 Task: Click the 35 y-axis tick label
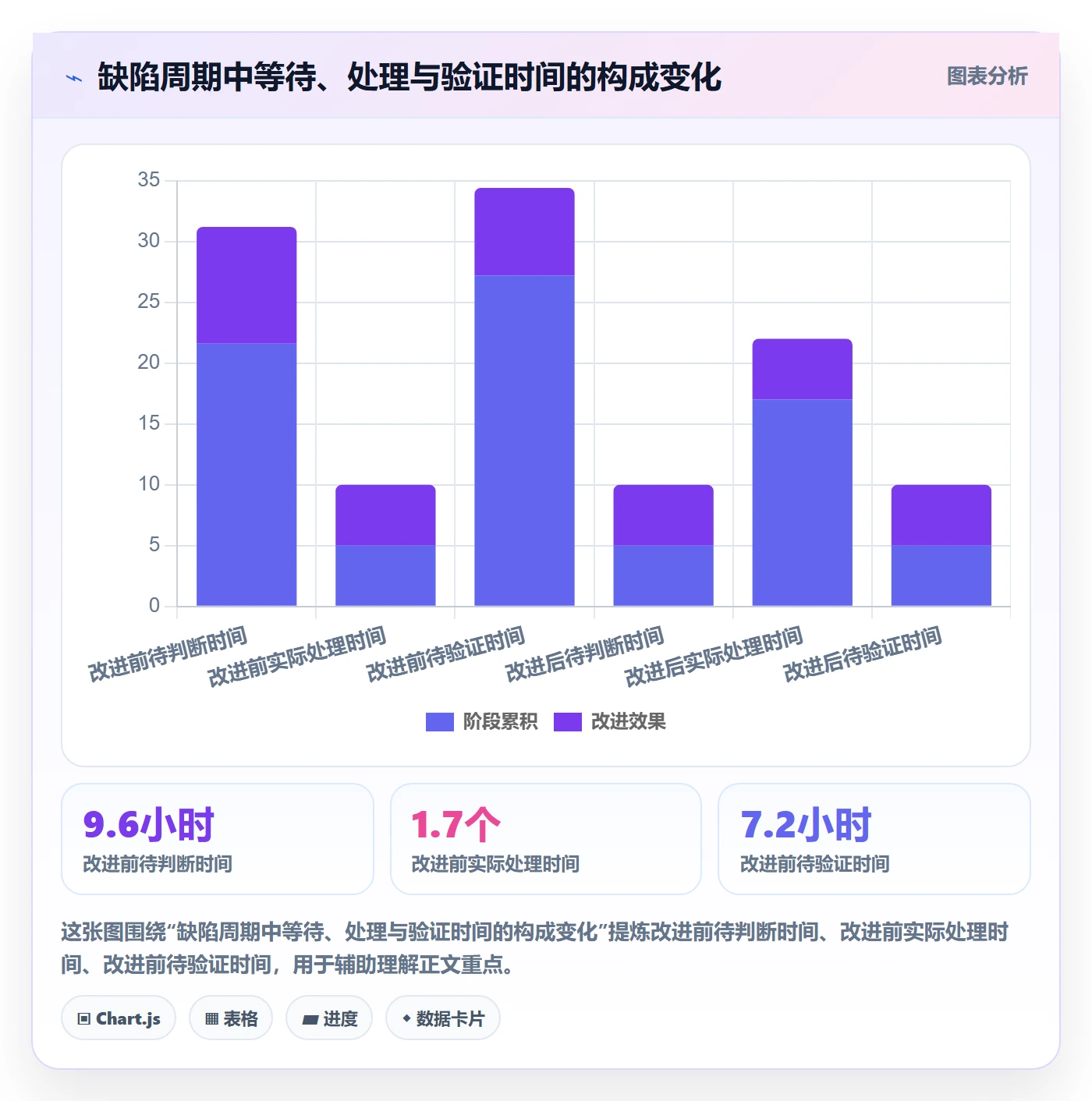148,180
